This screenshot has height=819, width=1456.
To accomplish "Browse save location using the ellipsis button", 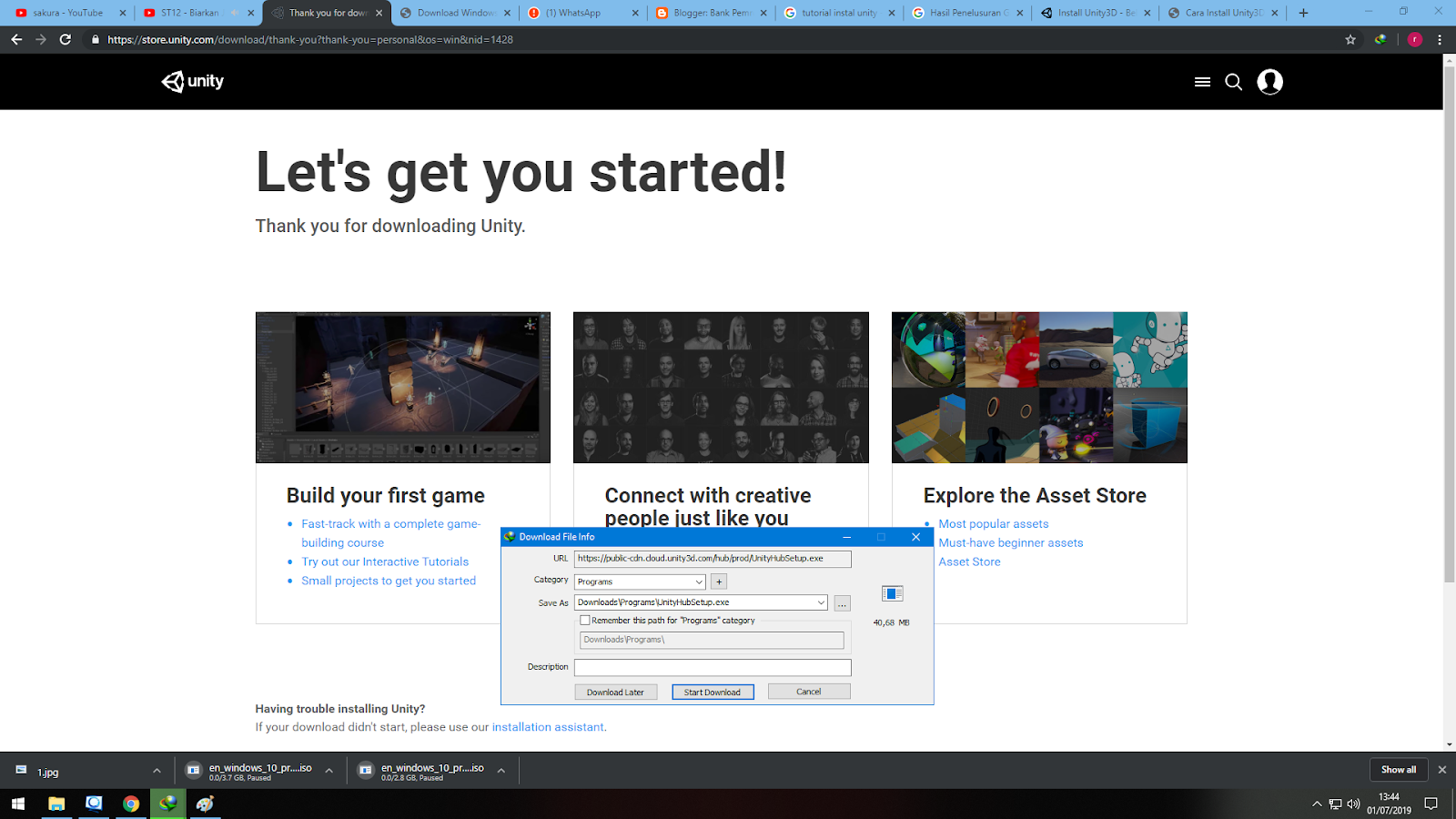I will click(x=842, y=602).
